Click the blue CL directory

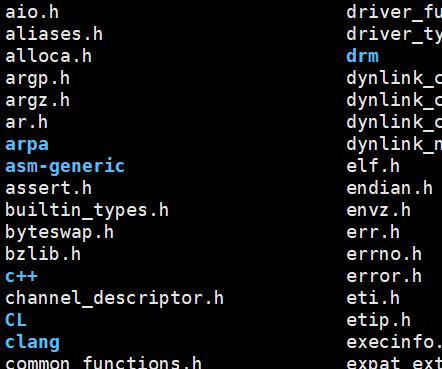16,320
